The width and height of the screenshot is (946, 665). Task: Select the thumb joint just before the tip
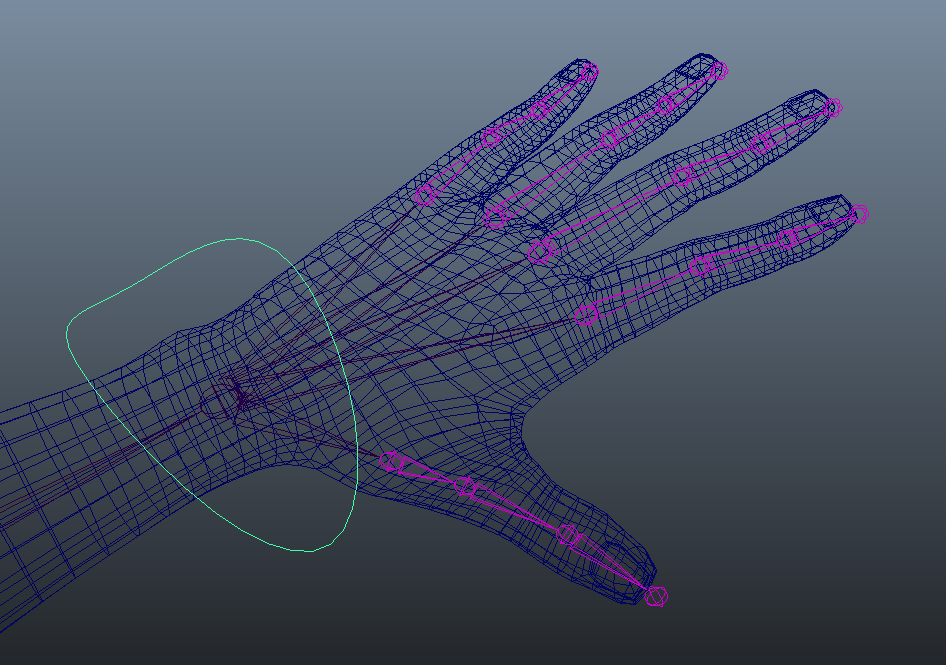point(568,535)
